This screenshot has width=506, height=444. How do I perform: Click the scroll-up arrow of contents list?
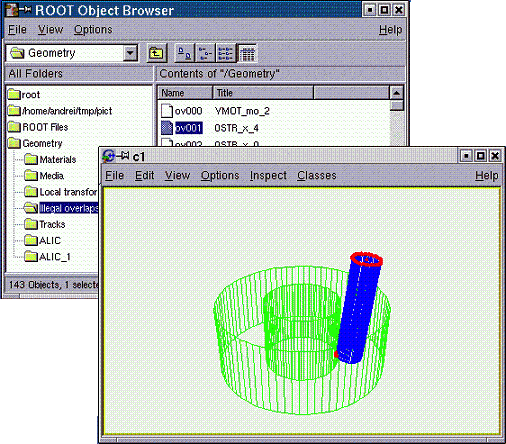pyautogui.click(x=396, y=93)
